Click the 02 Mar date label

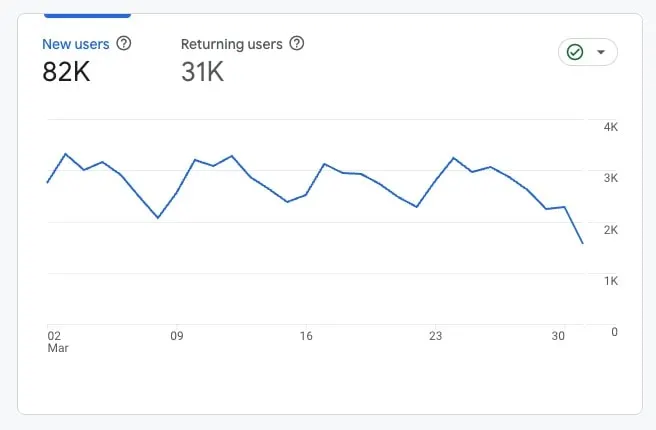58,342
